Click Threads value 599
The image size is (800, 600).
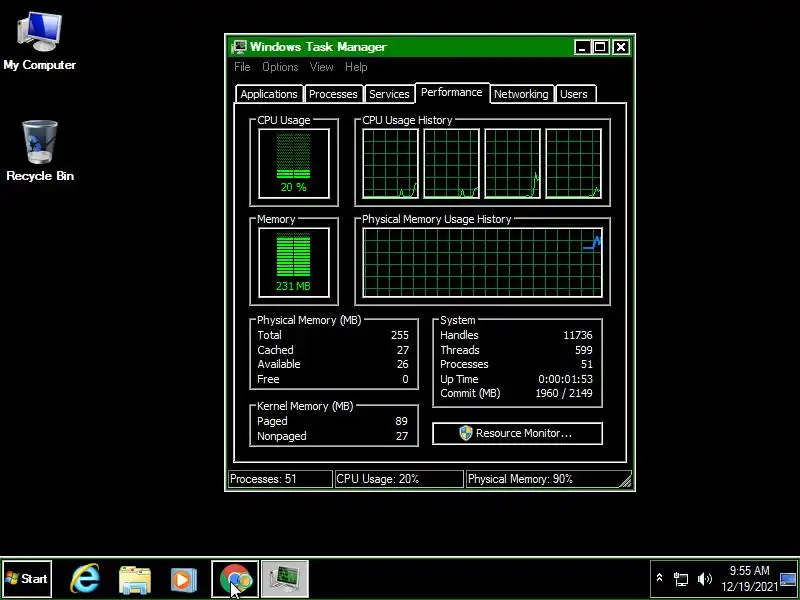click(x=584, y=350)
